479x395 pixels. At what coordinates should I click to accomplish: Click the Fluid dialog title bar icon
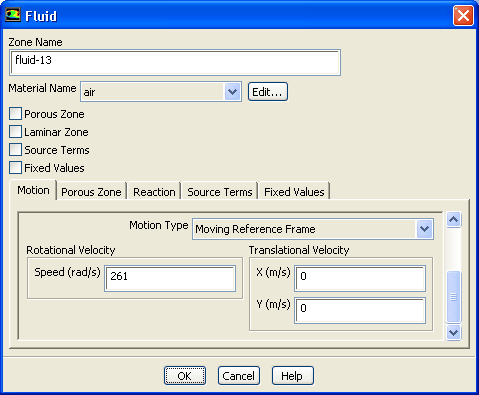[13, 15]
